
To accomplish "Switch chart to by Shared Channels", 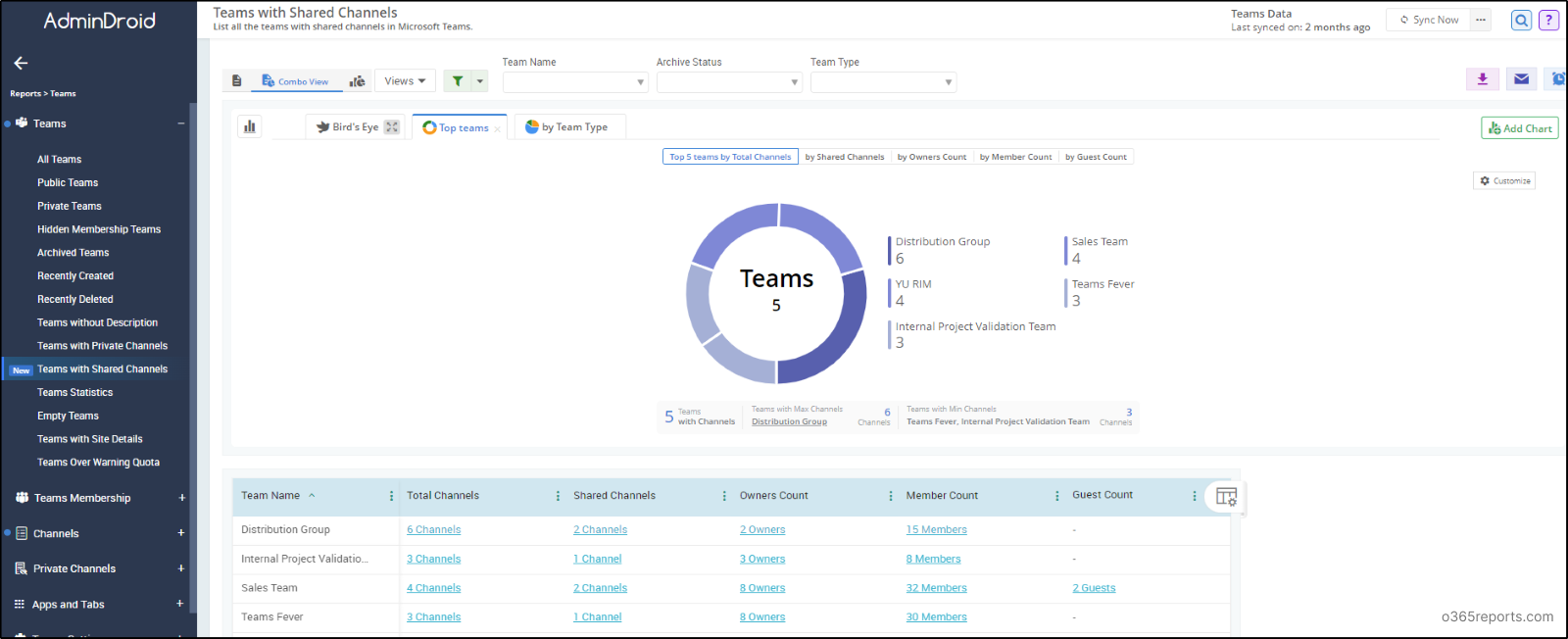I will pos(845,157).
